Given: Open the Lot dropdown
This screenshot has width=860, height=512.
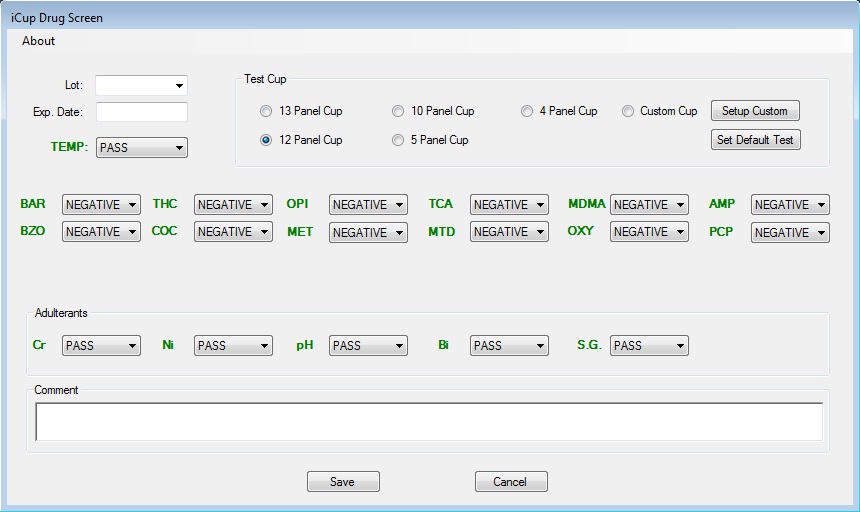Looking at the screenshot, I should [142, 86].
